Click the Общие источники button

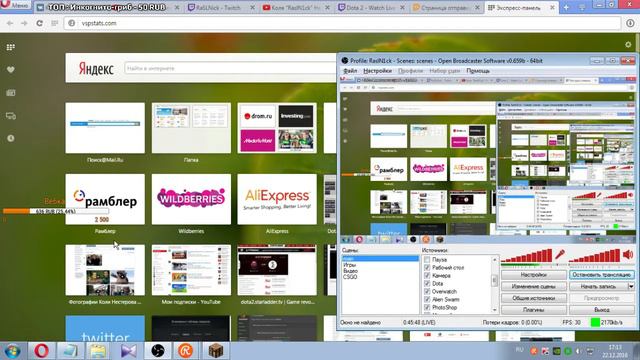click(533, 298)
